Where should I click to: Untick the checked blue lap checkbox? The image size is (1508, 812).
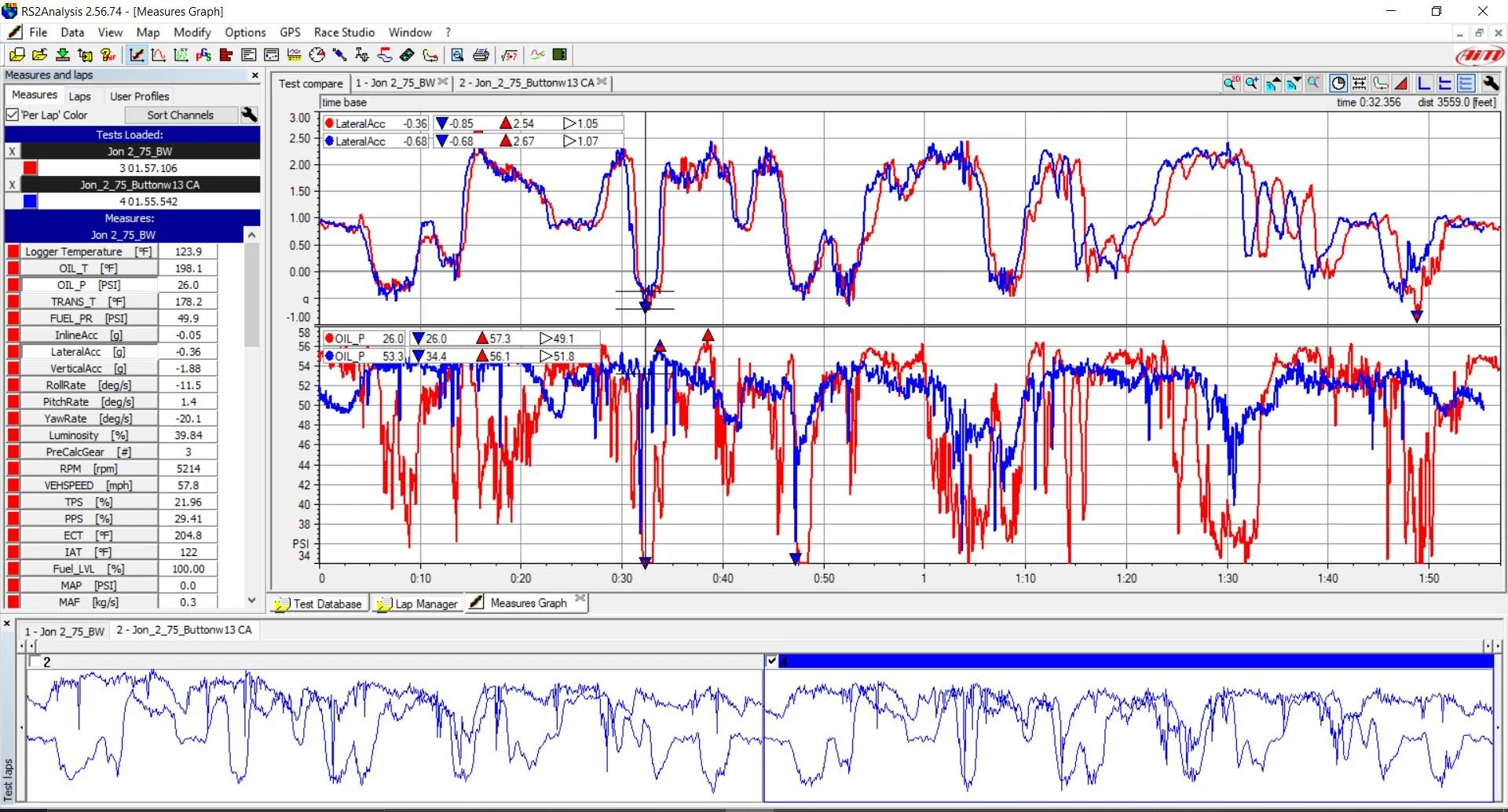[771, 661]
